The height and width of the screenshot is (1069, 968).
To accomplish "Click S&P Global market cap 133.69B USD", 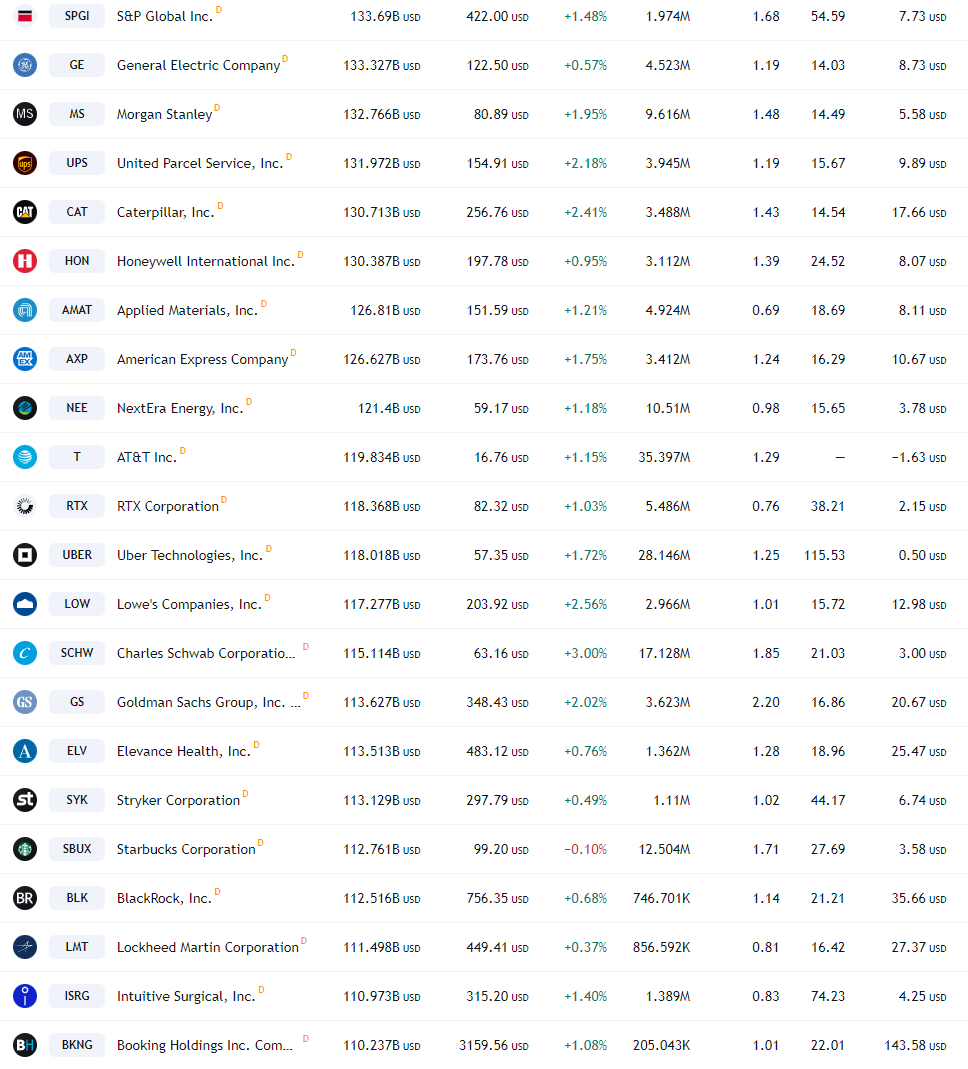I will pyautogui.click(x=385, y=16).
